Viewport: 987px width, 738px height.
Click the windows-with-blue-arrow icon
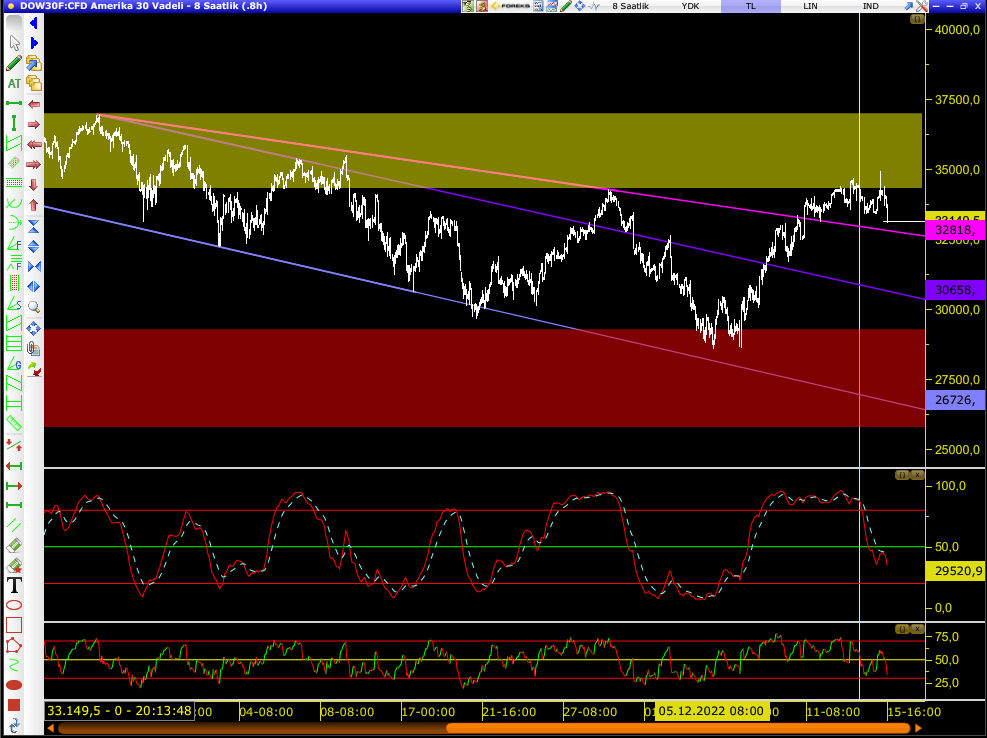tap(34, 63)
